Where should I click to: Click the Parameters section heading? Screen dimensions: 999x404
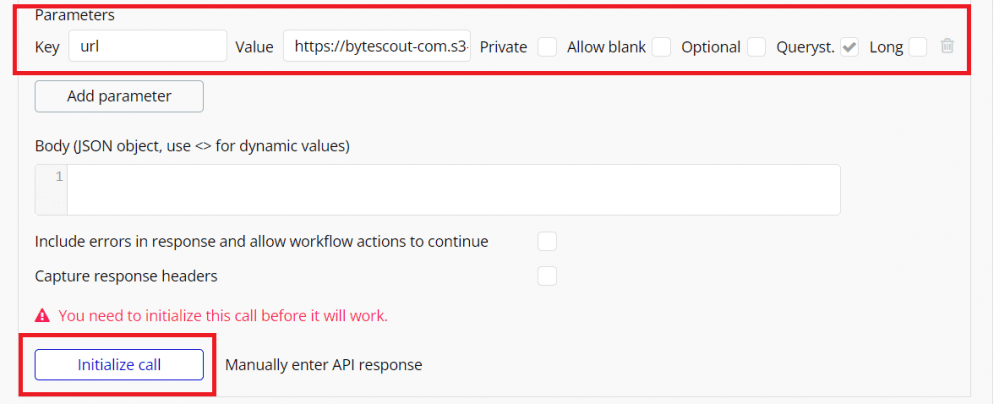74,17
